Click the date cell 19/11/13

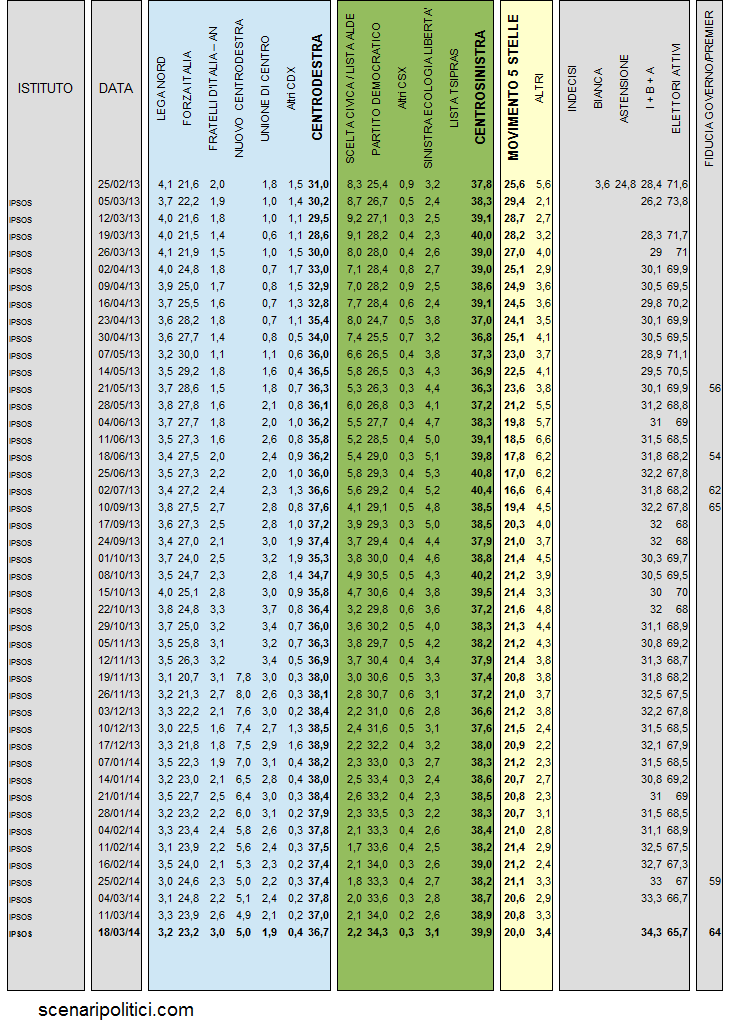119,678
